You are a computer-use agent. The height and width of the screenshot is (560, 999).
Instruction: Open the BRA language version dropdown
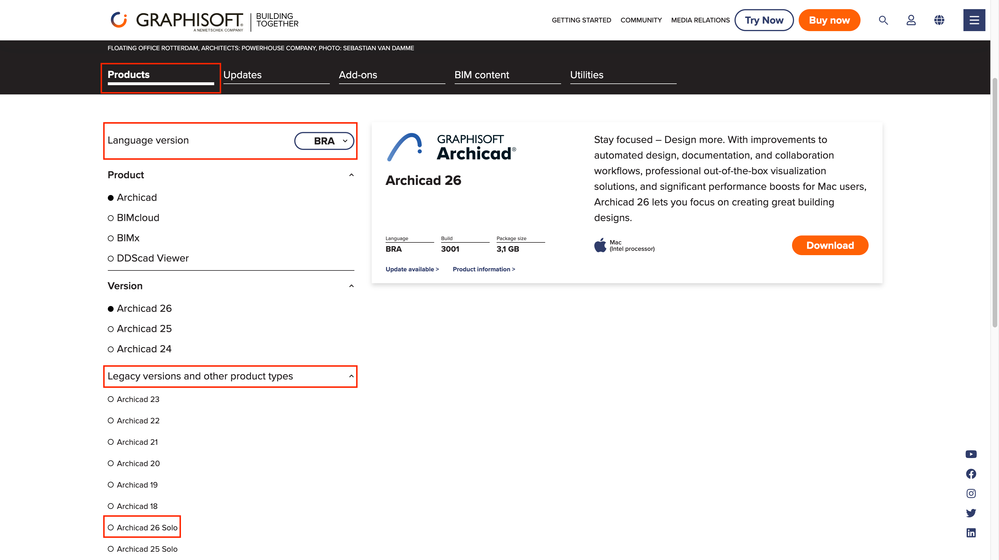(324, 141)
